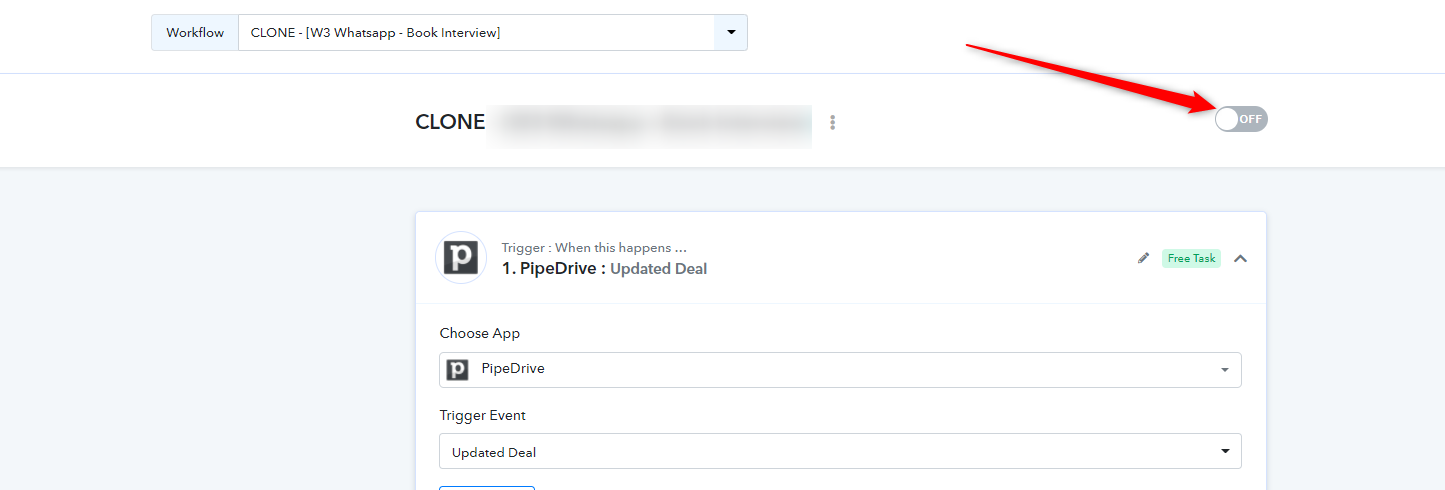Open the Workflow selector dropdown arrow

730,32
